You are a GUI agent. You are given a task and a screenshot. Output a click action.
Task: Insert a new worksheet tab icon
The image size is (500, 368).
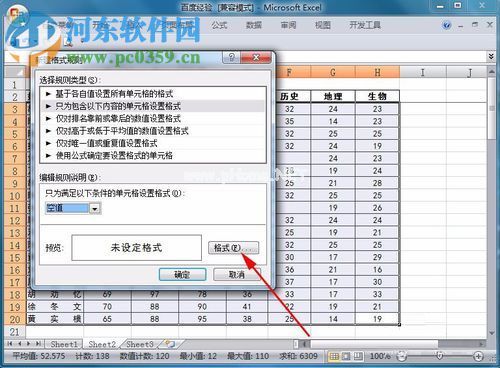pyautogui.click(x=170, y=344)
